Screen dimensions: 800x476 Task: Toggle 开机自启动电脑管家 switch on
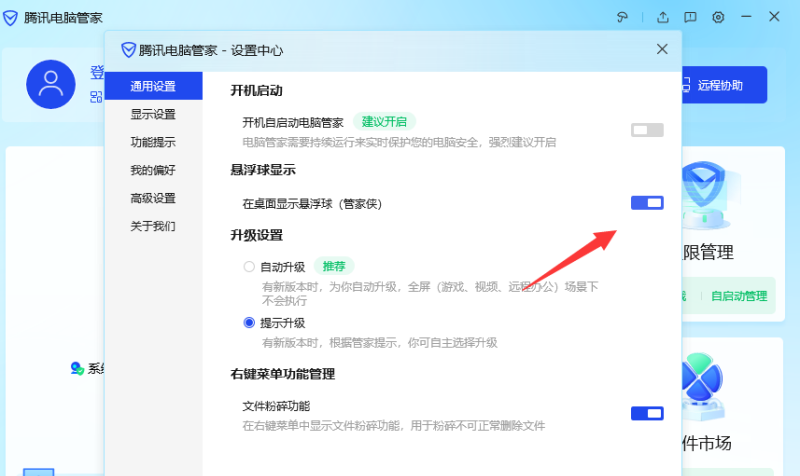[647, 130]
